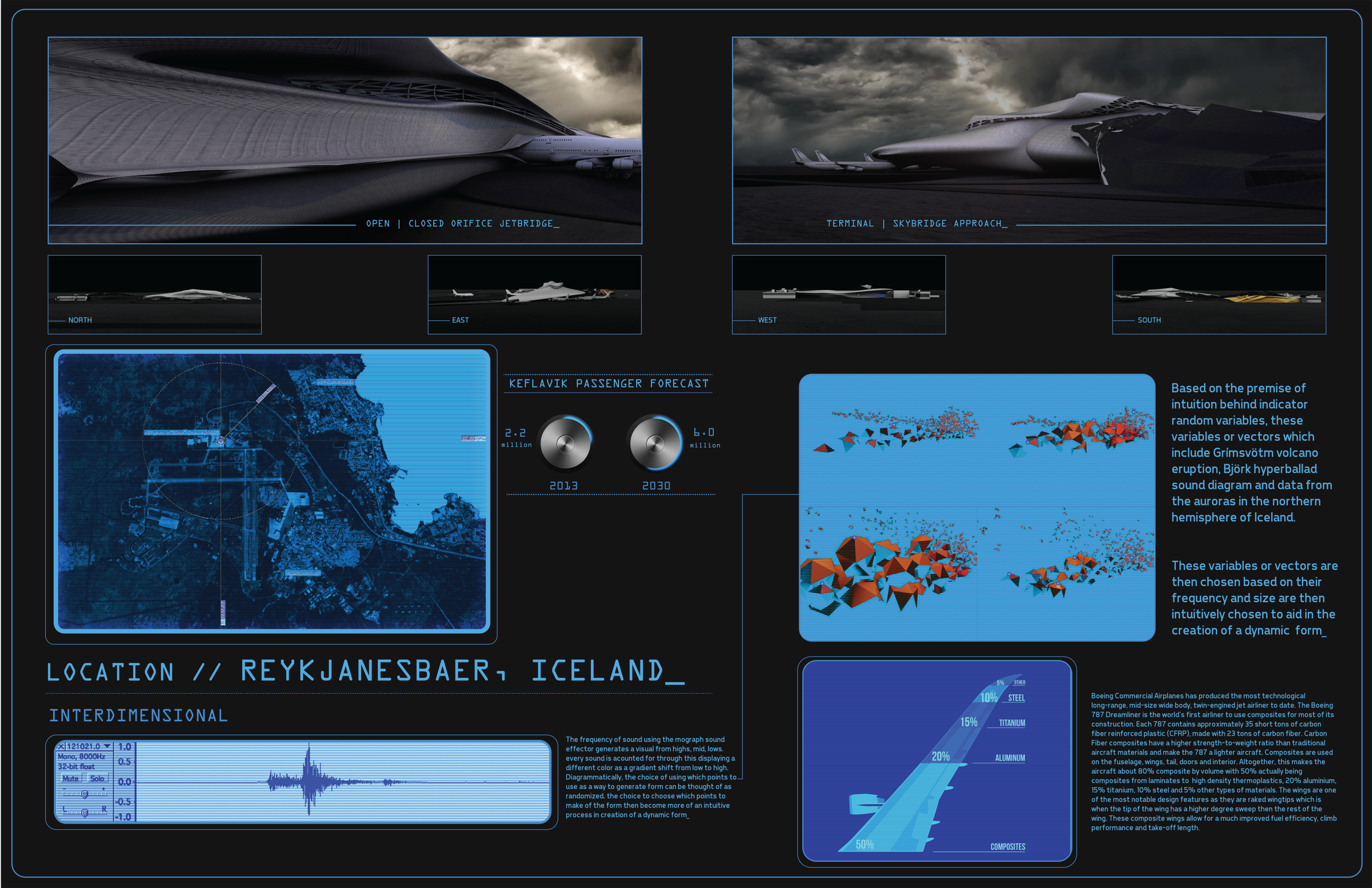
Task: Click the Njardhvikur label on the map
Action: point(303,574)
